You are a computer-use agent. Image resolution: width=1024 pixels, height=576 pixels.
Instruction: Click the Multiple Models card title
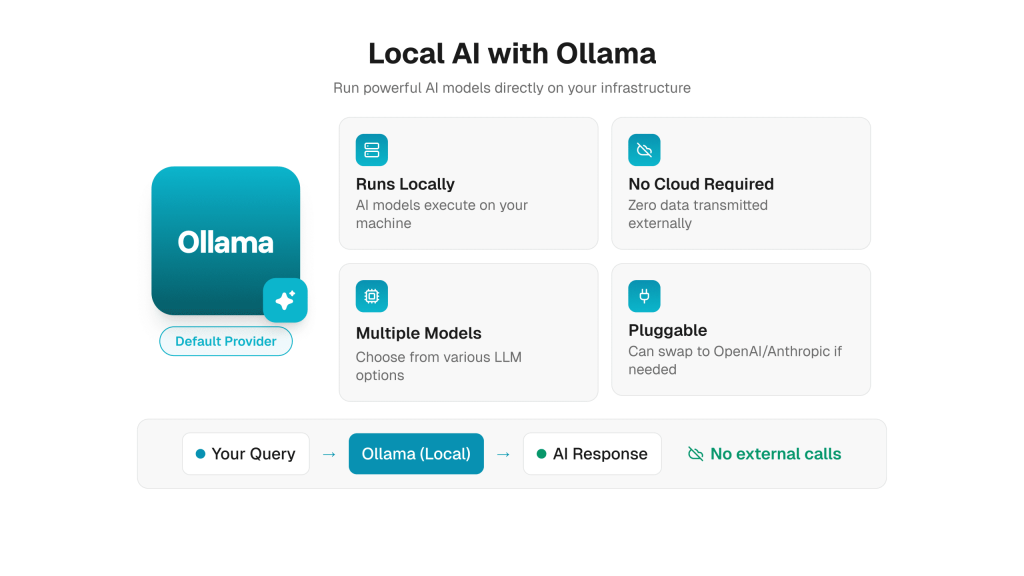point(419,333)
